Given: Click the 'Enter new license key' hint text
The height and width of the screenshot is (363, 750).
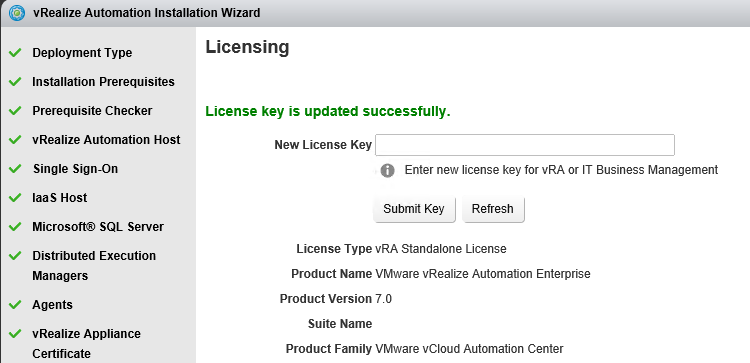Looking at the screenshot, I should coord(561,170).
